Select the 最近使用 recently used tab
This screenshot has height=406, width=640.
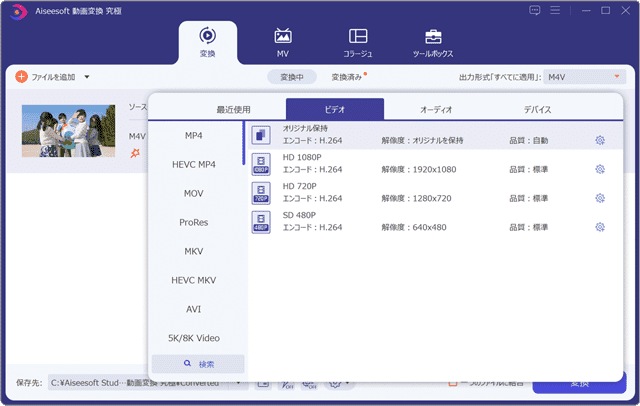233,109
